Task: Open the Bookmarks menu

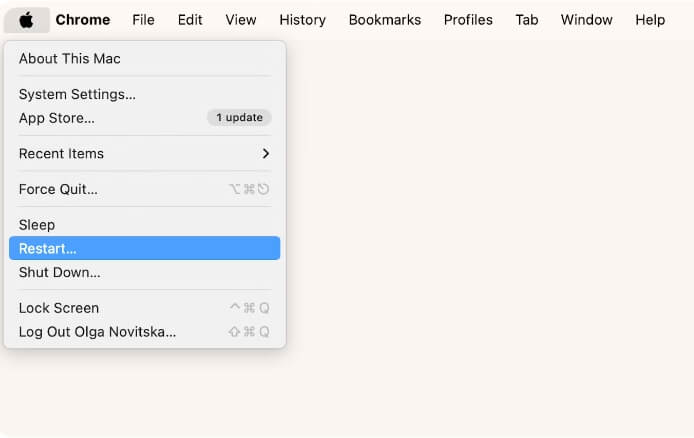Action: click(x=385, y=20)
